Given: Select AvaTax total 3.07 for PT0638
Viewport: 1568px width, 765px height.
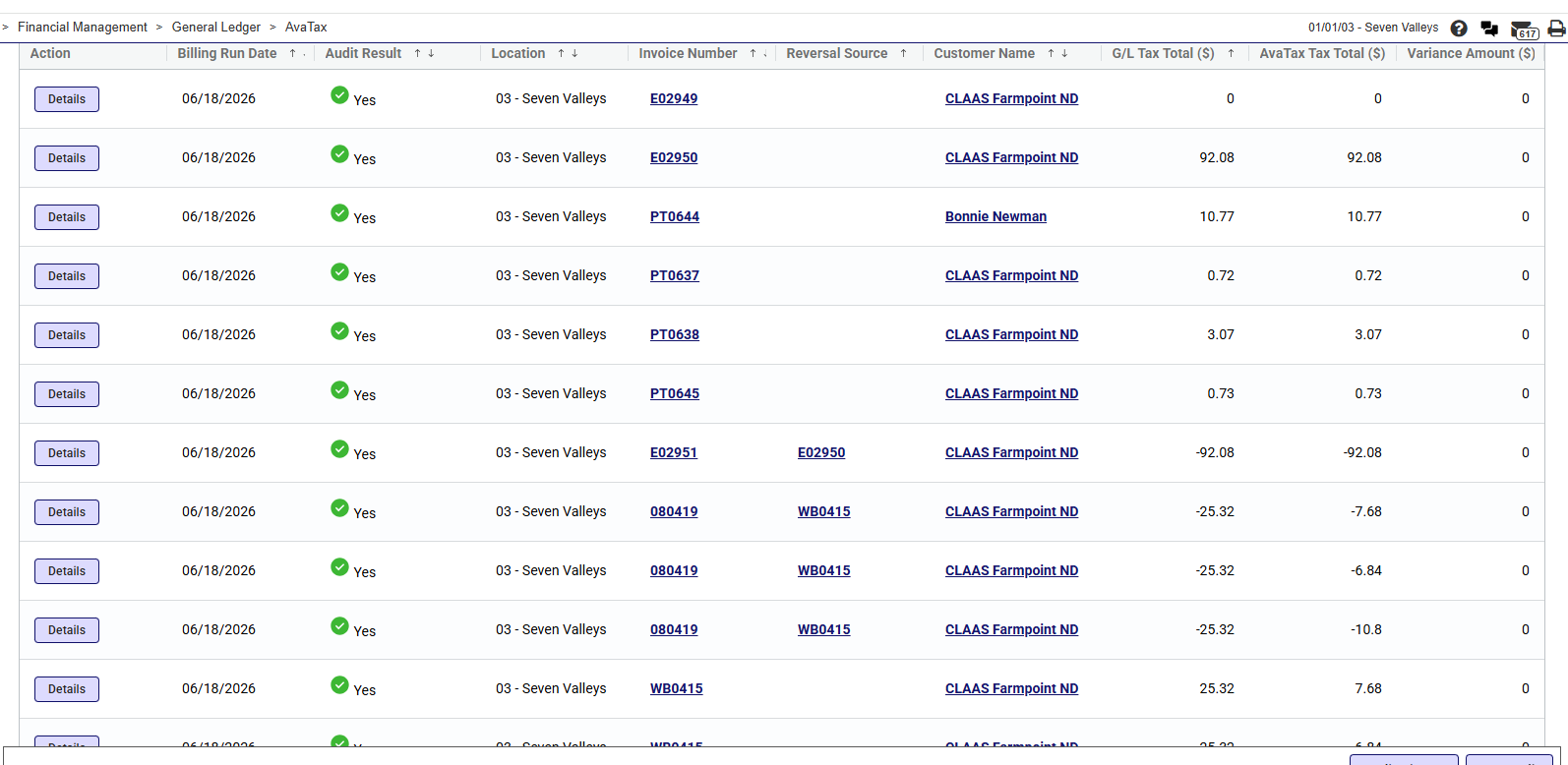Looking at the screenshot, I should (x=1368, y=335).
